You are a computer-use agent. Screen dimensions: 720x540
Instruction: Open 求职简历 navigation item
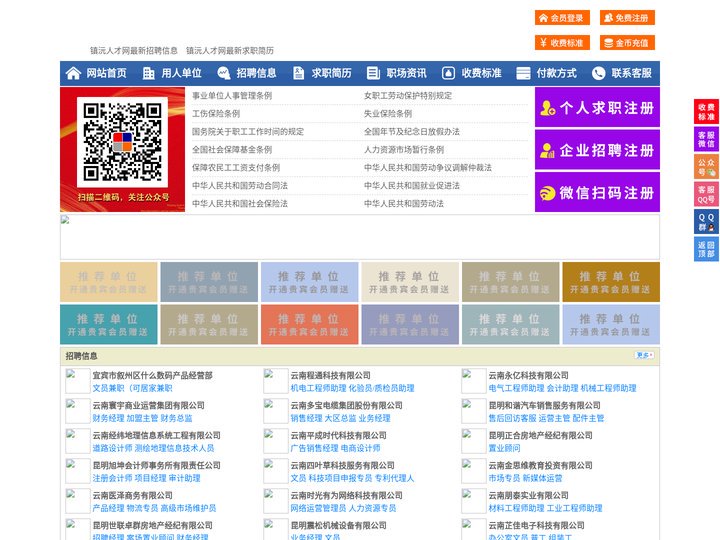[x=332, y=73]
